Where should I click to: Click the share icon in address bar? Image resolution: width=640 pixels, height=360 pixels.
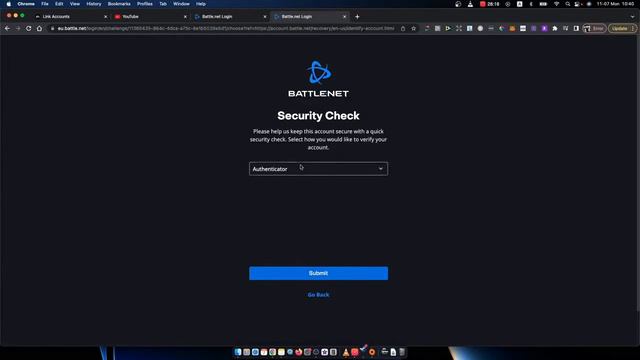pos(403,29)
